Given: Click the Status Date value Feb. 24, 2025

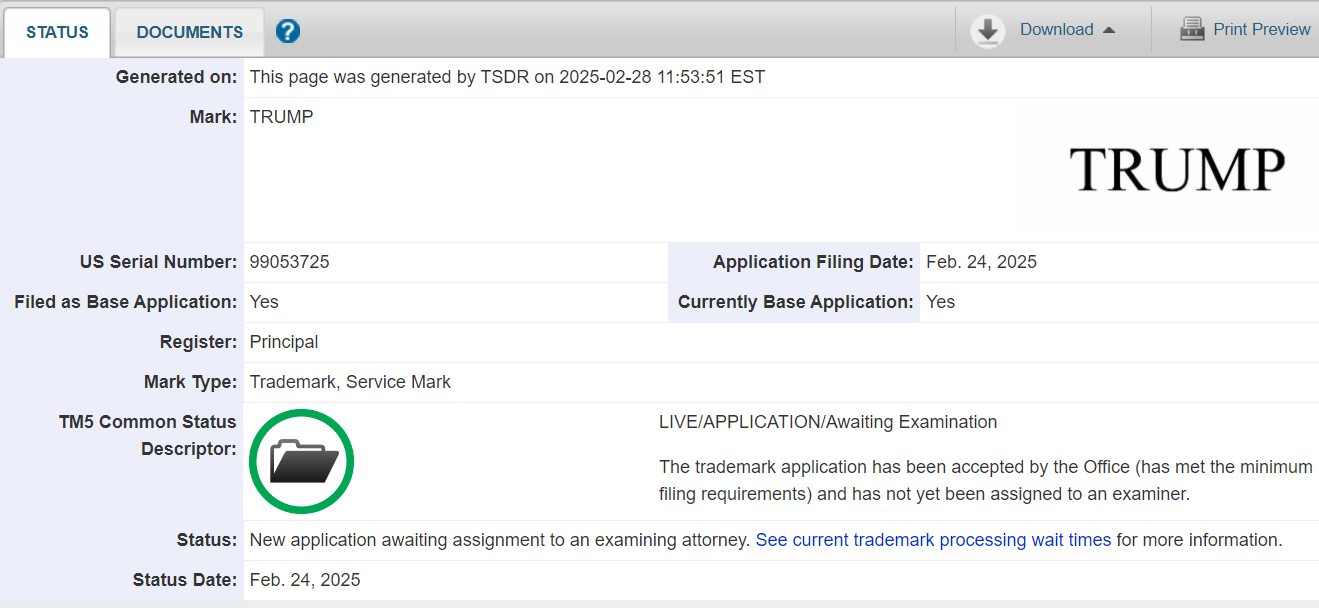Looking at the screenshot, I should tap(305, 580).
